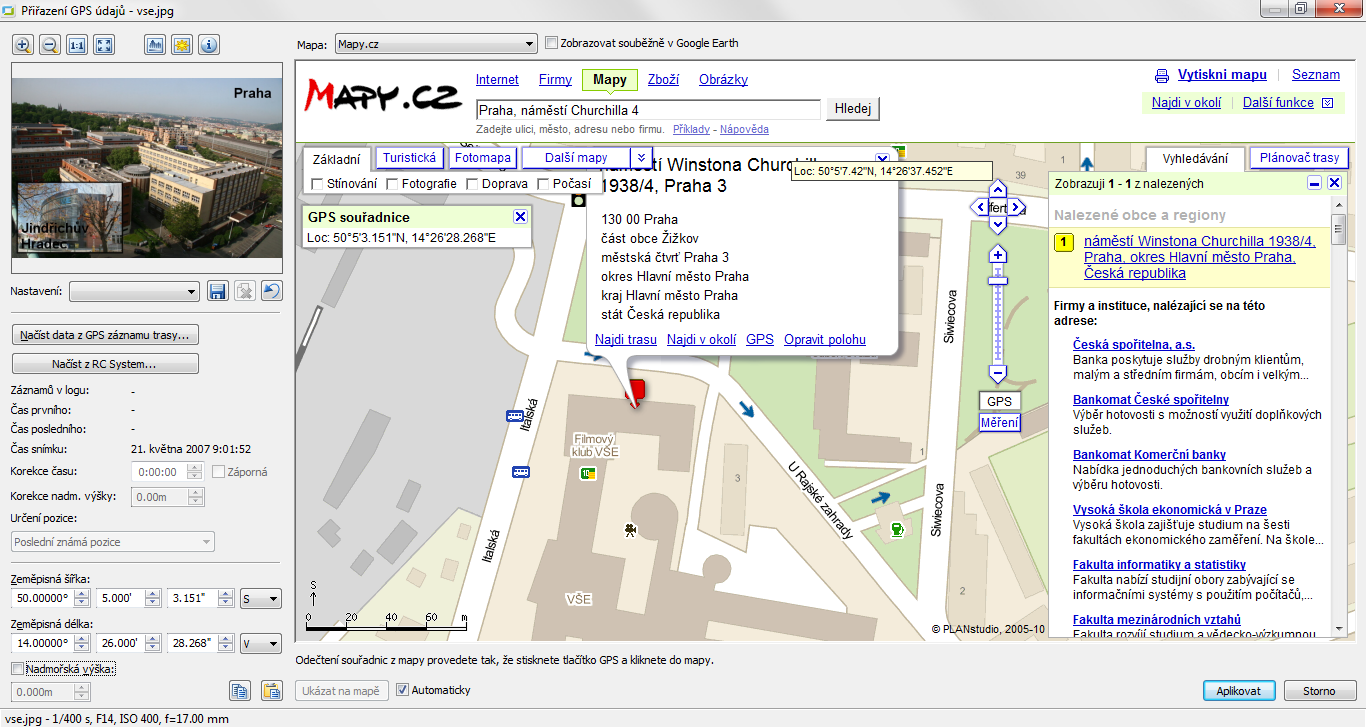Show photo information icon

(x=209, y=45)
